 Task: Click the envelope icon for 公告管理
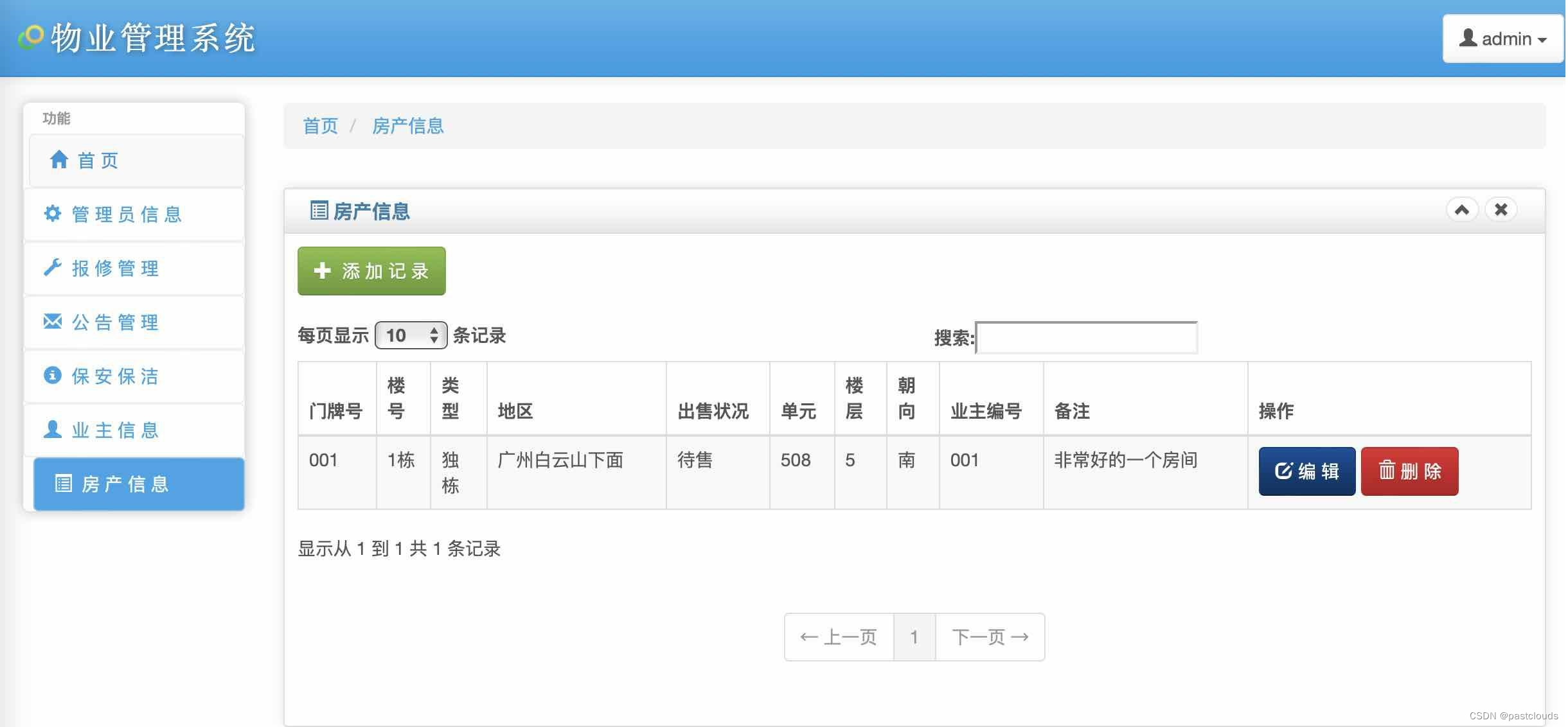point(53,321)
